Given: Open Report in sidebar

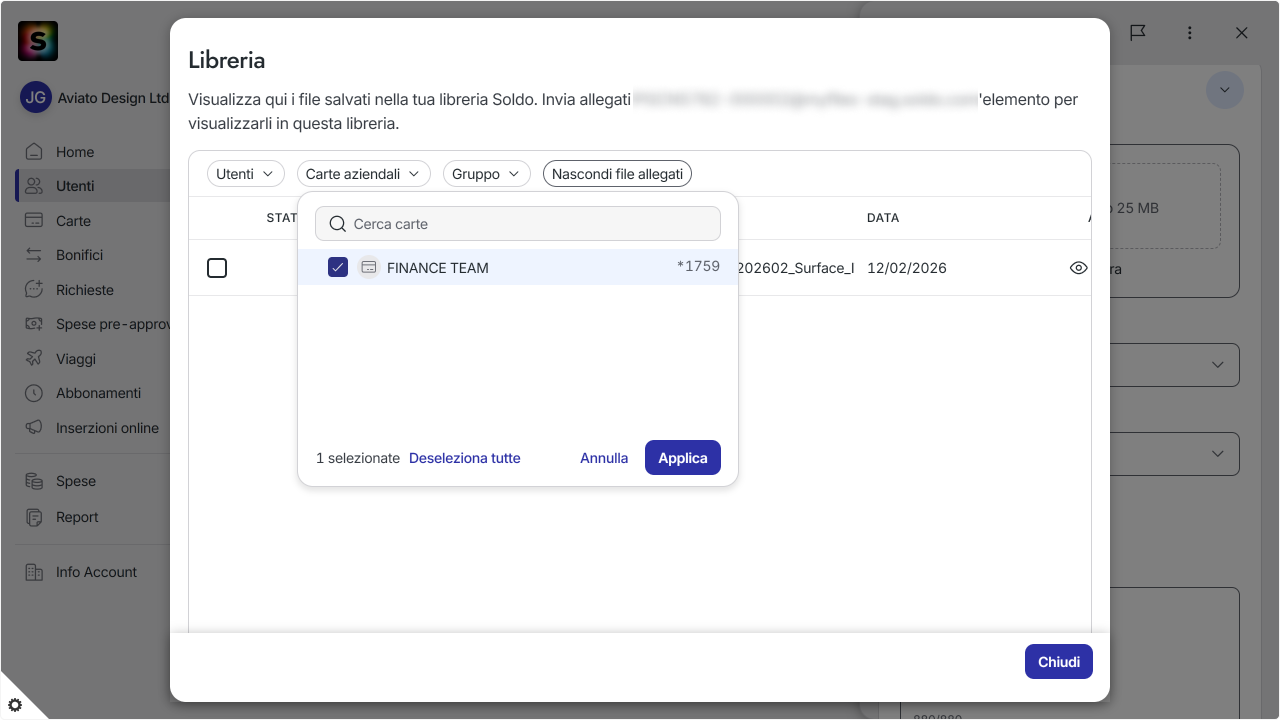Looking at the screenshot, I should coord(77,517).
